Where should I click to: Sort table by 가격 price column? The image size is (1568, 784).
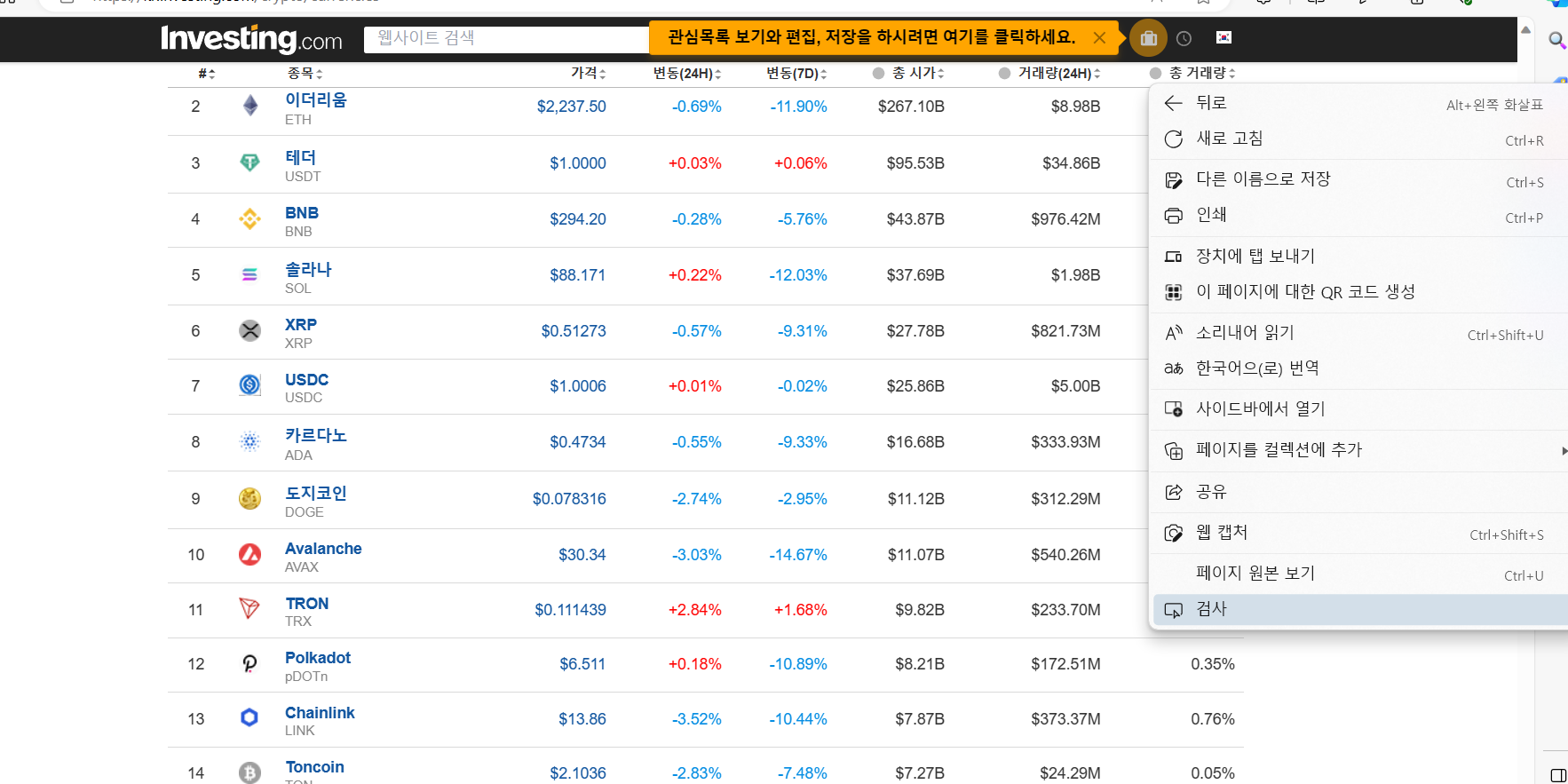(589, 73)
